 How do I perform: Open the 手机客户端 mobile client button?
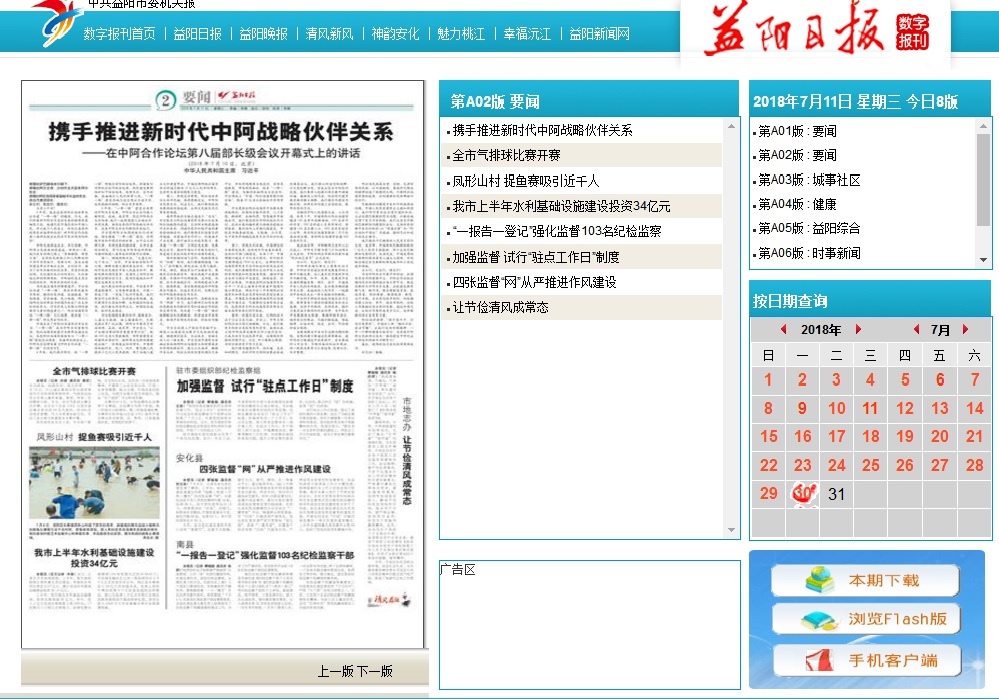click(865, 660)
